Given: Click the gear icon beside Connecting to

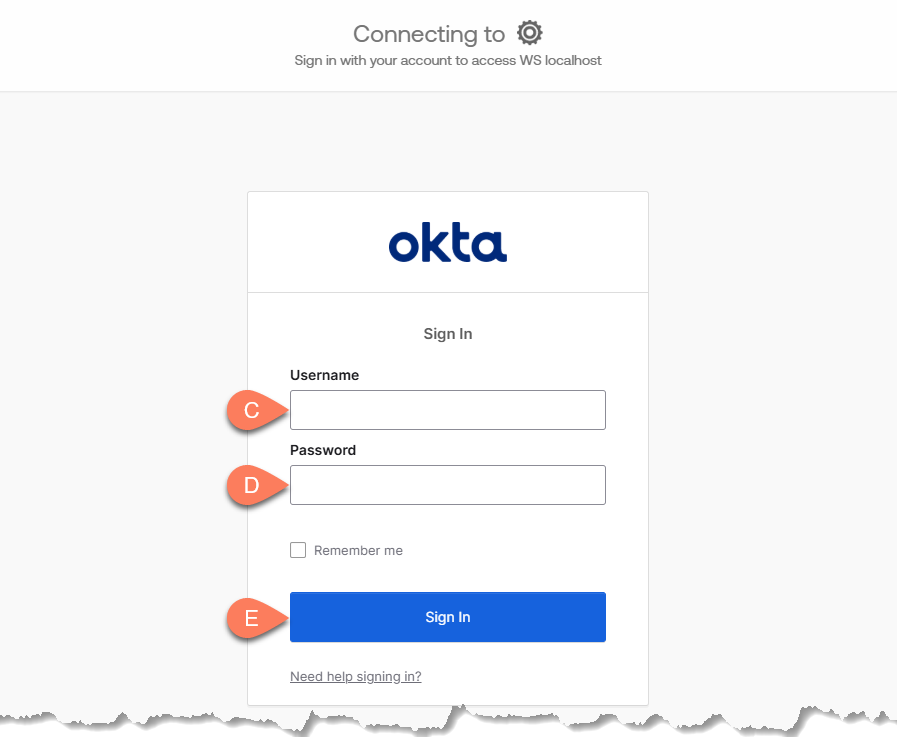Looking at the screenshot, I should click(x=529, y=33).
